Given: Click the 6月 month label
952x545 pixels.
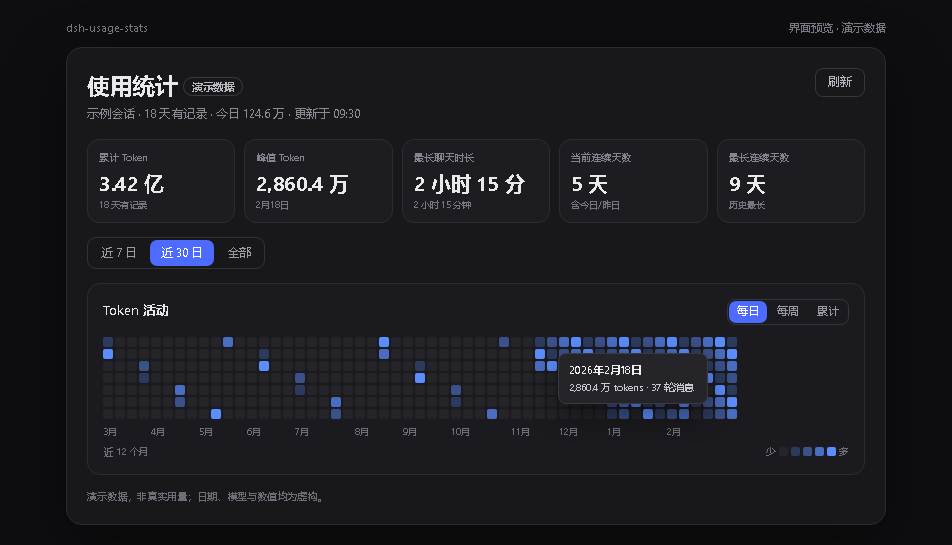Looking at the screenshot, I should click(254, 432).
